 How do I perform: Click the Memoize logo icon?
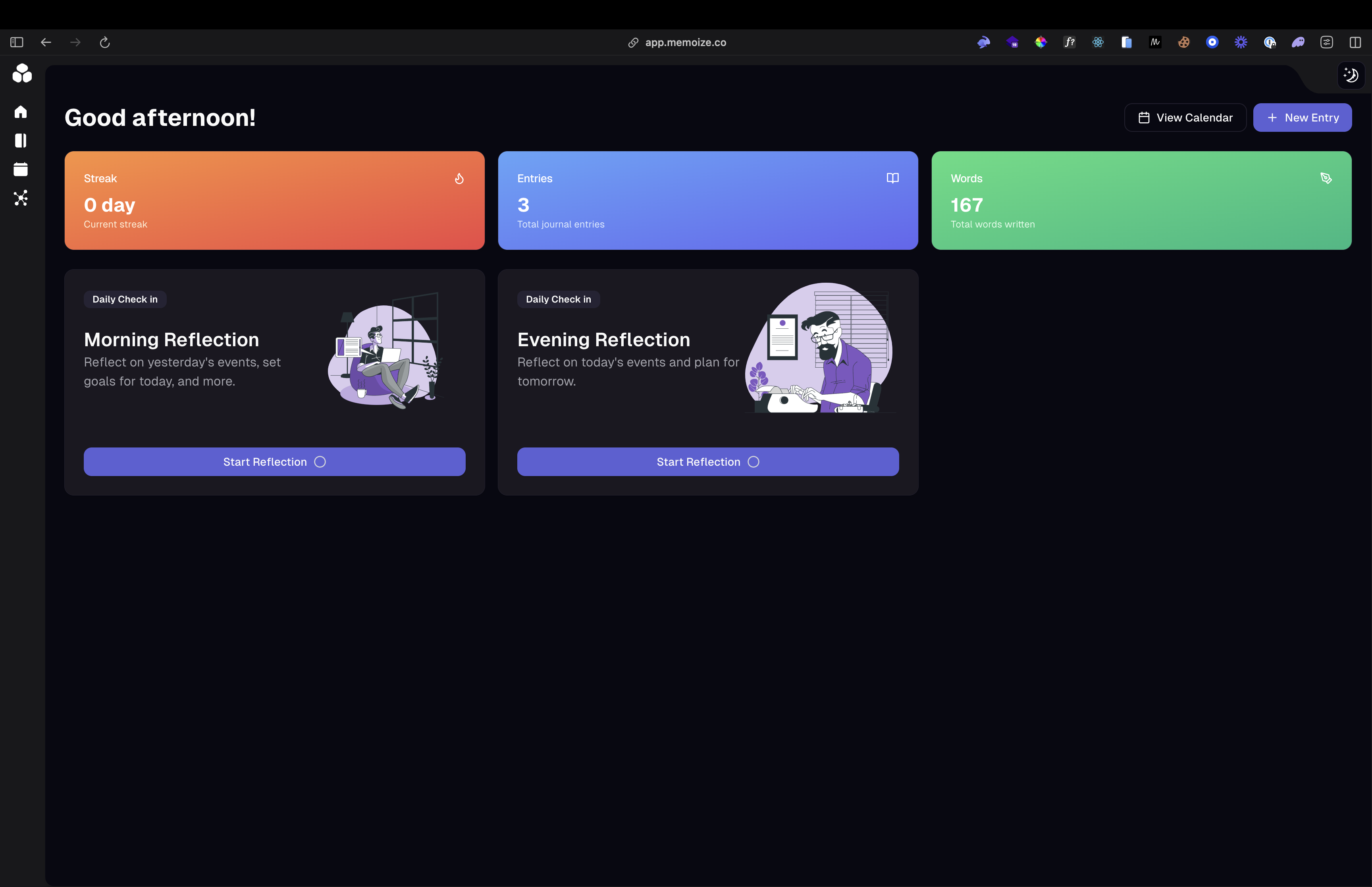click(x=22, y=73)
